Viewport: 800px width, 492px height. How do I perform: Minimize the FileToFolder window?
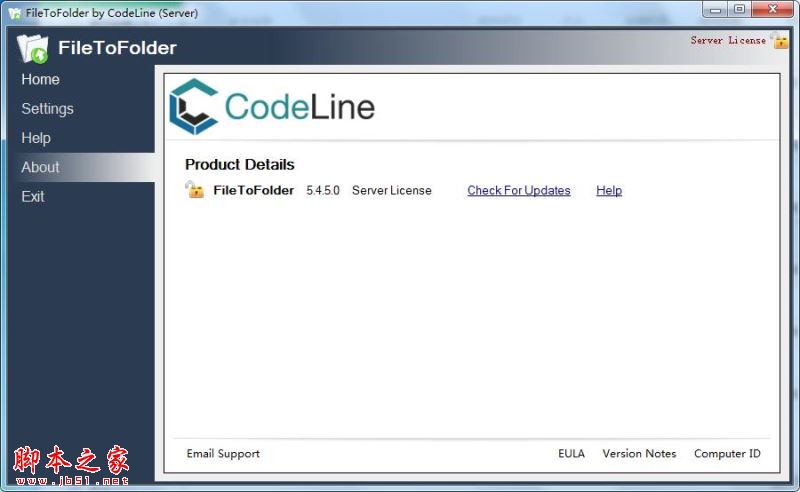click(x=715, y=9)
